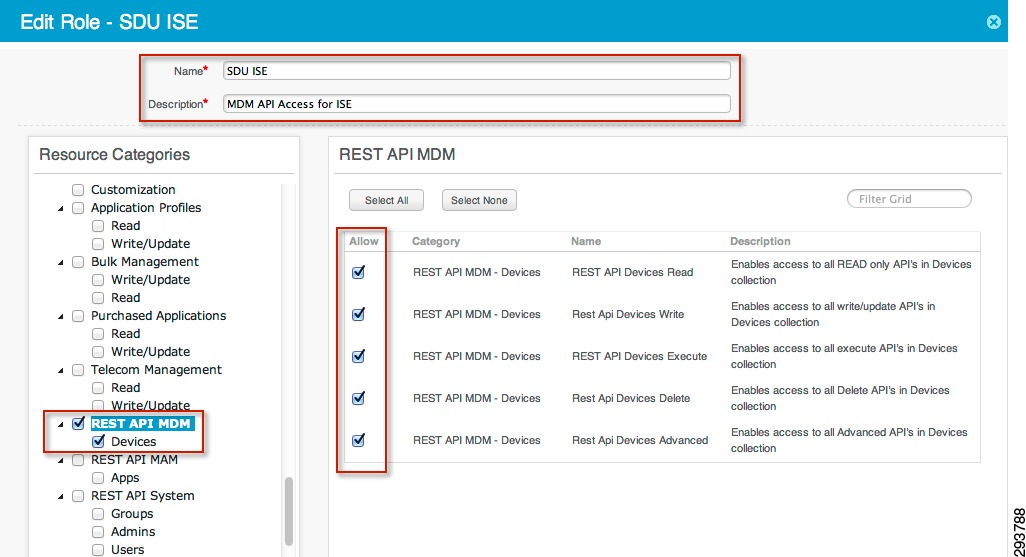This screenshot has width=1026, height=557.
Task: Check the REST API MAM checkbox
Action: (78, 460)
